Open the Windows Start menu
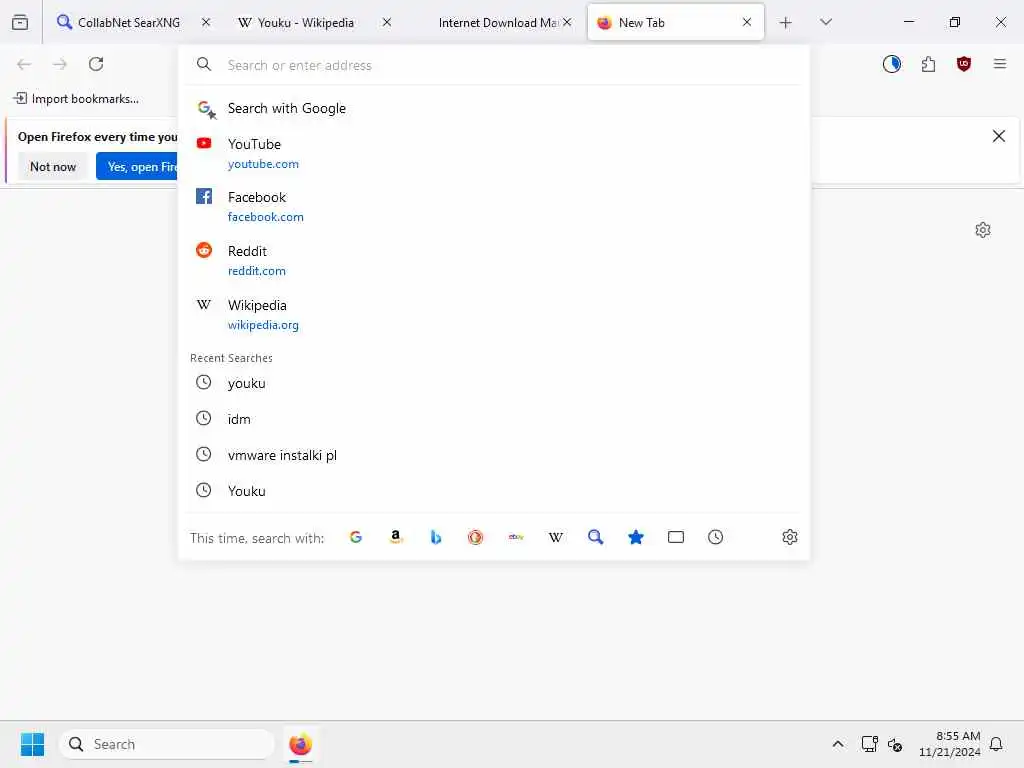The width and height of the screenshot is (1024, 768). click(x=32, y=744)
